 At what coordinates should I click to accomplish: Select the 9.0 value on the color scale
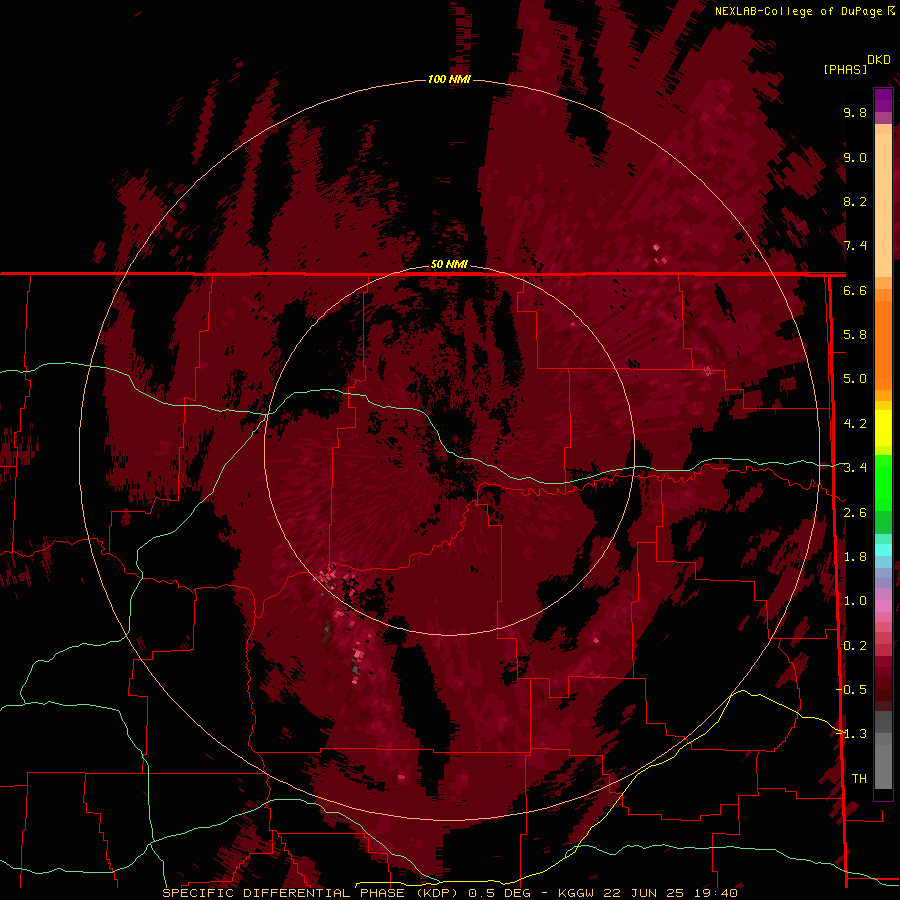(x=855, y=157)
